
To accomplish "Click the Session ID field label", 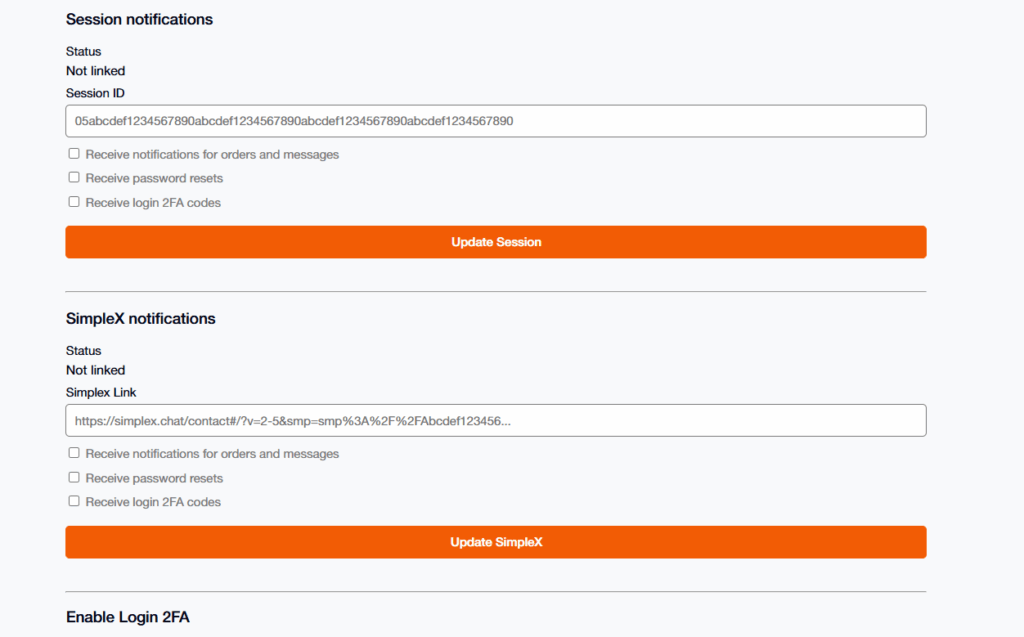I will [x=95, y=93].
